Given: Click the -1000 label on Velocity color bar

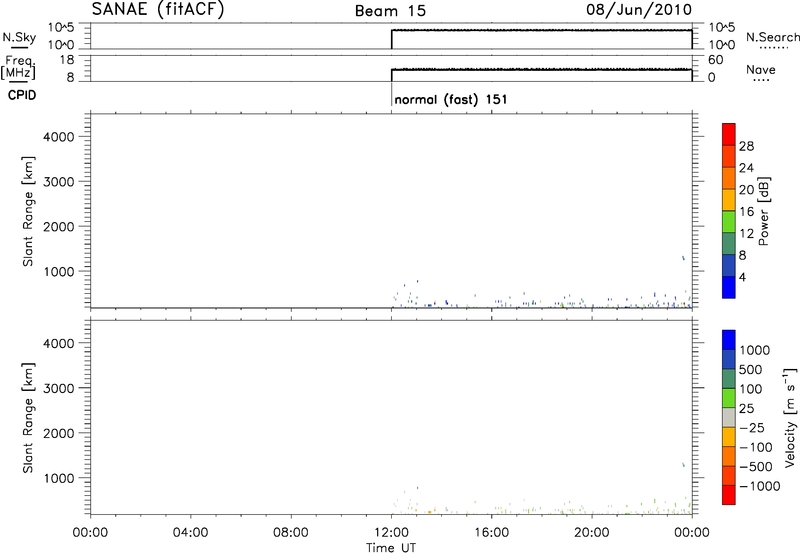Looking at the screenshot, I should pos(759,486).
